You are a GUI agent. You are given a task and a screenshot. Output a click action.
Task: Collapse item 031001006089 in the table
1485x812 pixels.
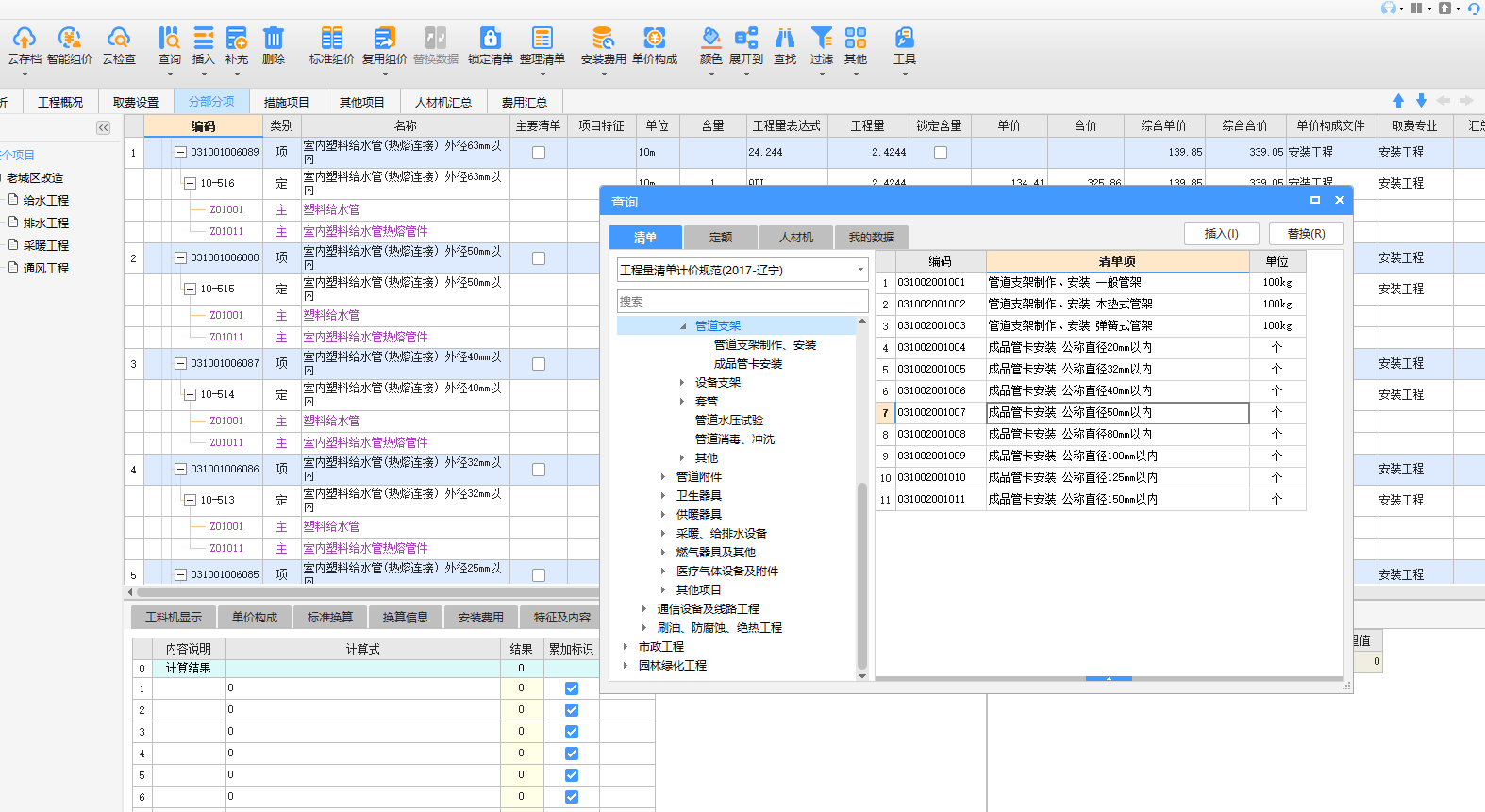(x=181, y=153)
